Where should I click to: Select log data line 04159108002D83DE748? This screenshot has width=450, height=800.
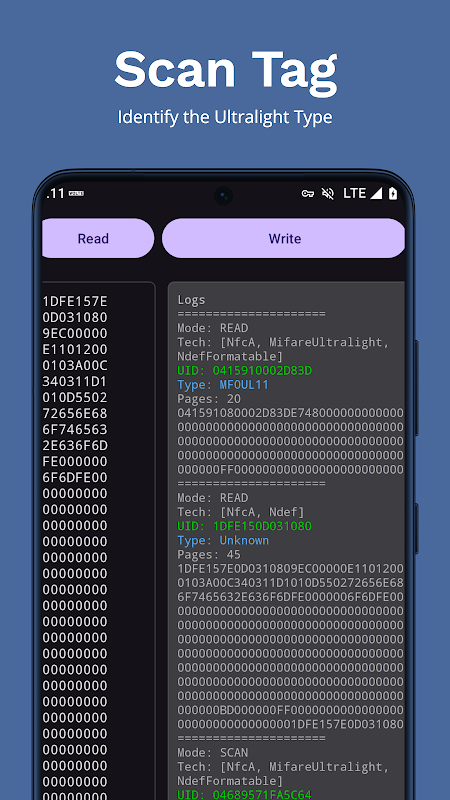pyautogui.click(x=290, y=413)
